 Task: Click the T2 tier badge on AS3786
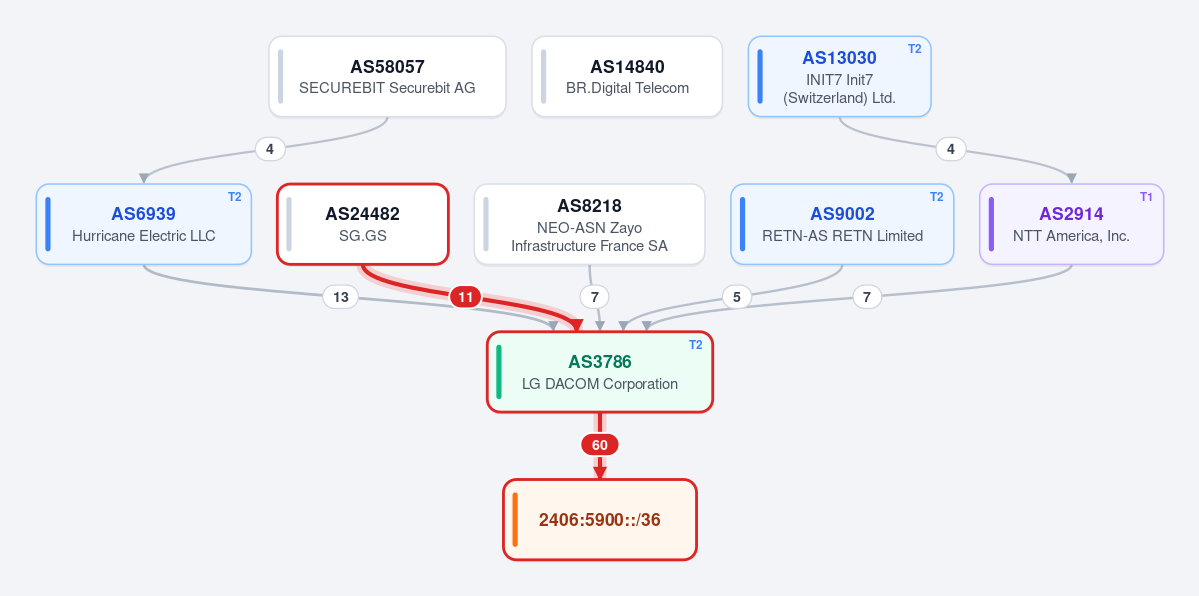(695, 344)
